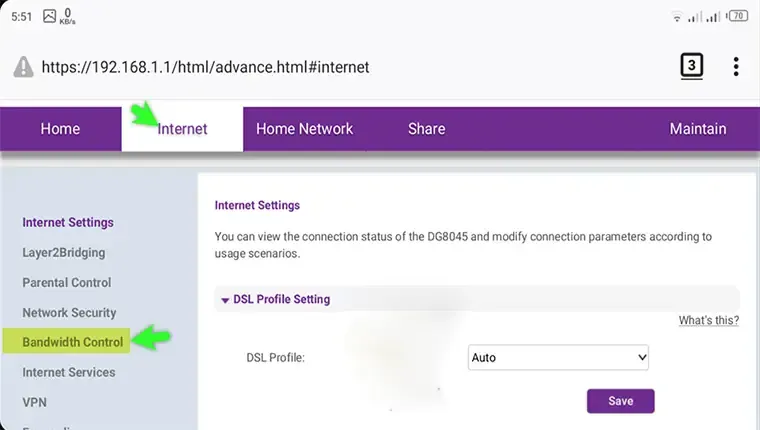The width and height of the screenshot is (760, 430).
Task: Click the What's this? help link
Action: (x=709, y=320)
